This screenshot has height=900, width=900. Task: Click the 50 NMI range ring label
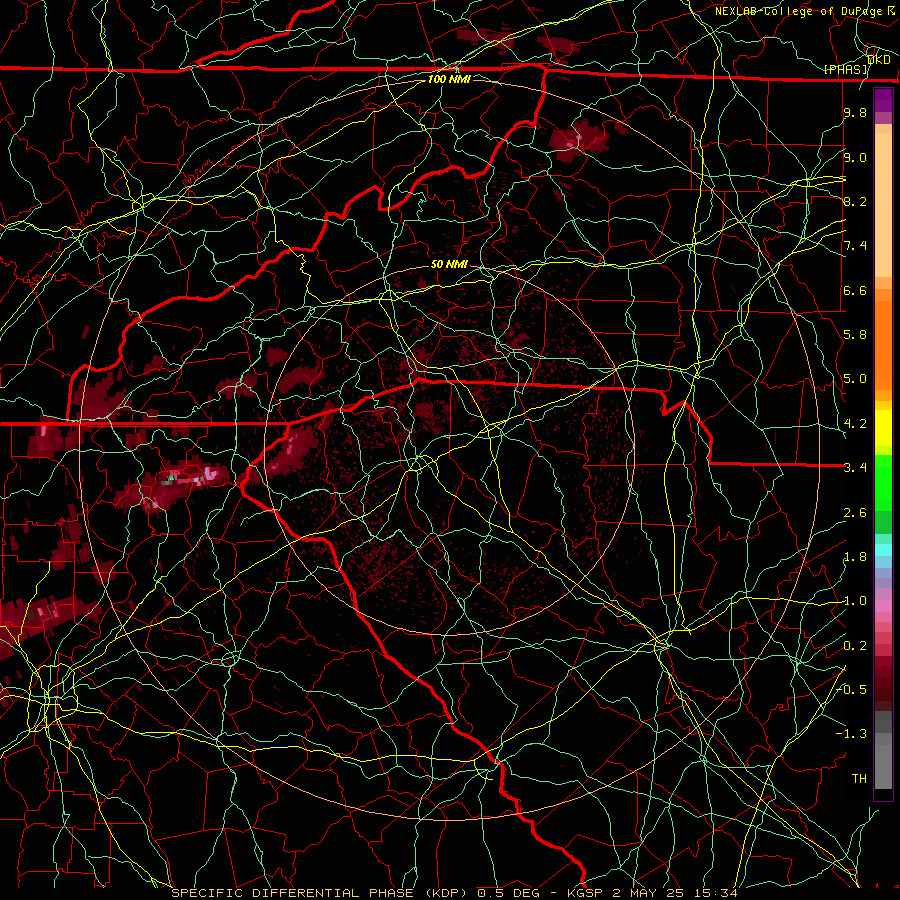click(449, 265)
